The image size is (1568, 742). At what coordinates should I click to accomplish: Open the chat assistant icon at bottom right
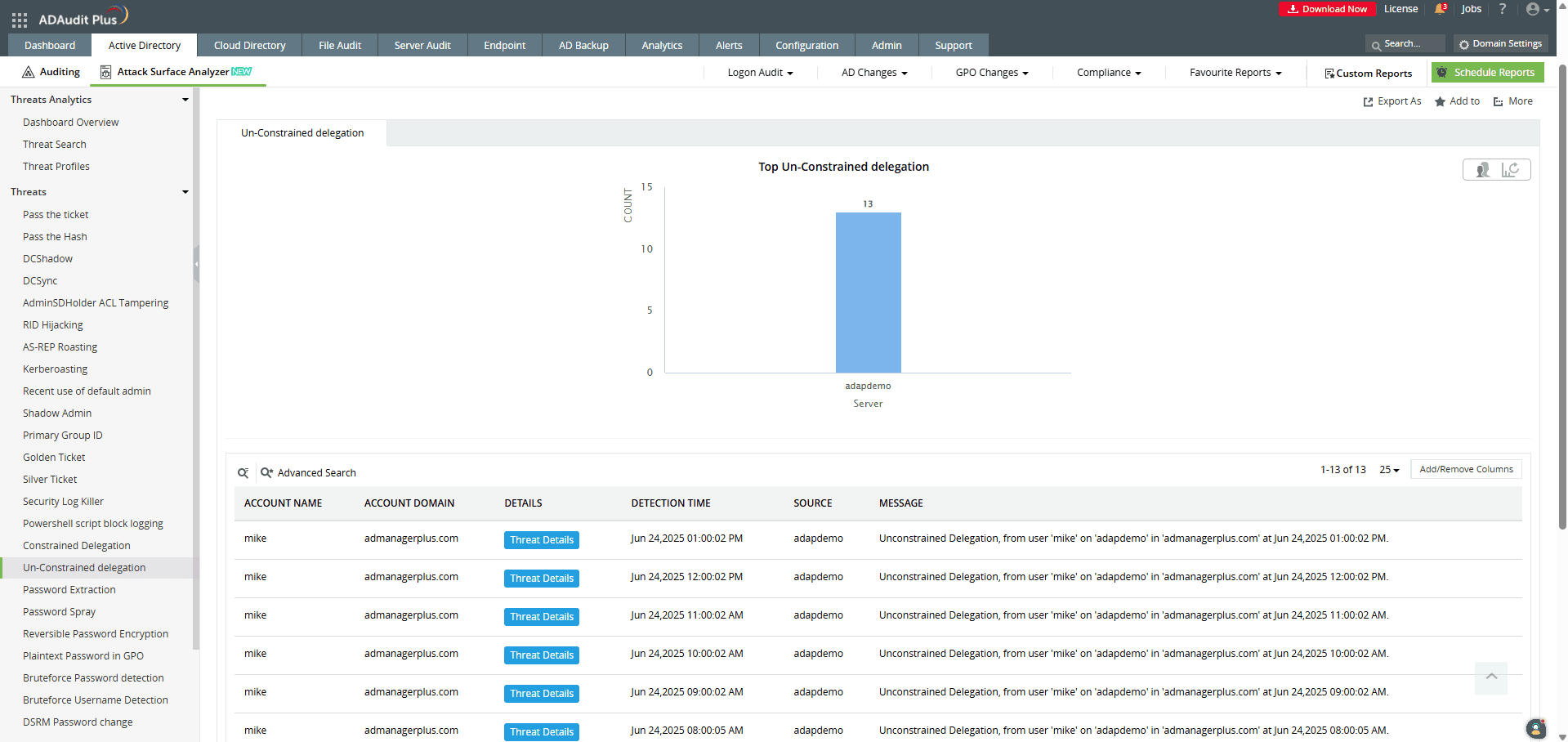pyautogui.click(x=1536, y=728)
